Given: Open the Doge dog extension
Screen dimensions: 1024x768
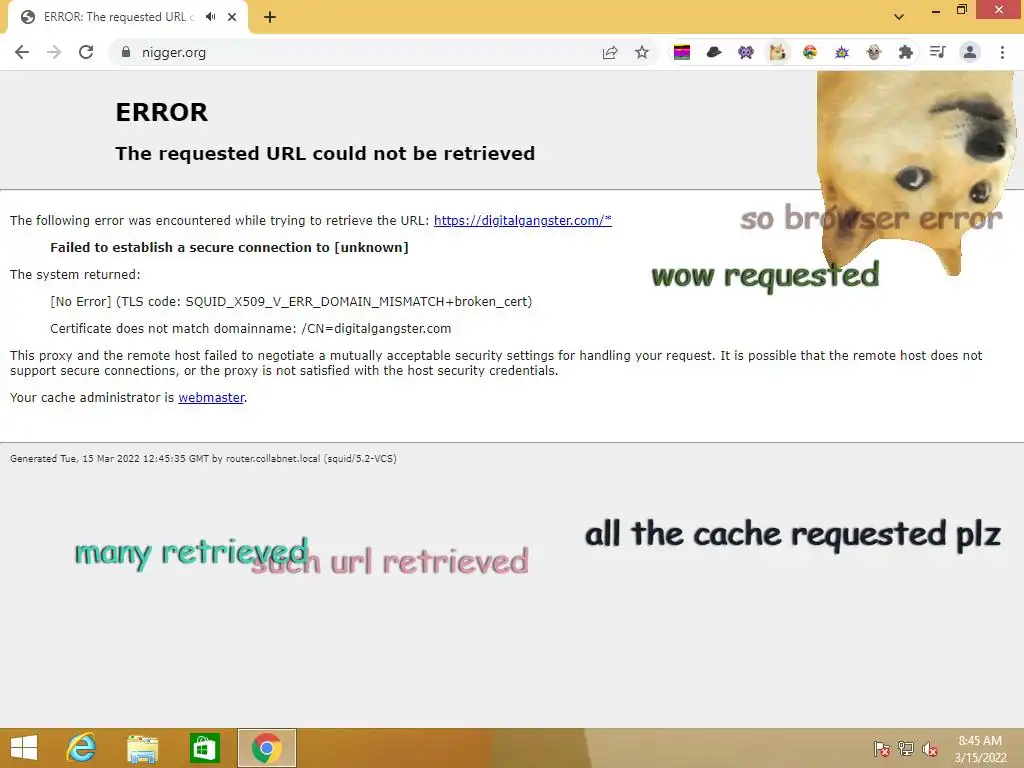Looking at the screenshot, I should (x=778, y=52).
